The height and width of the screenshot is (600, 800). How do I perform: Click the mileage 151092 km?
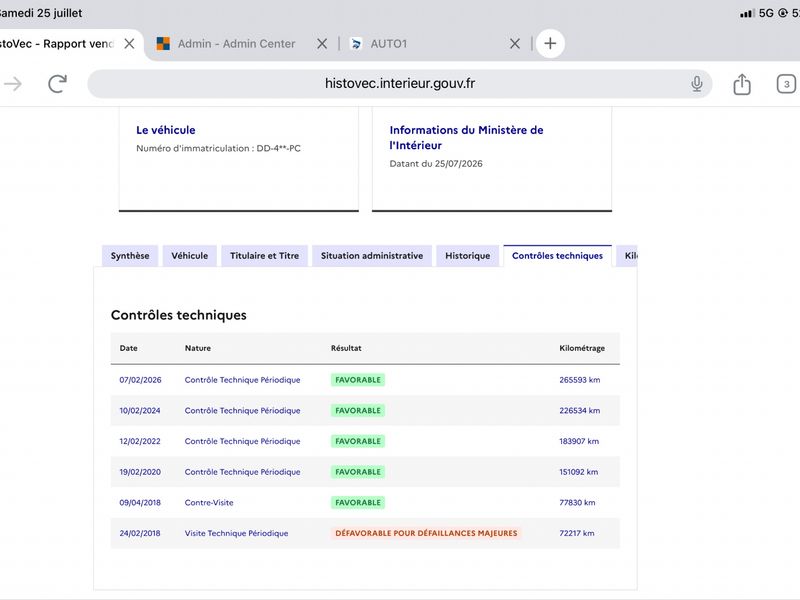pyautogui.click(x=579, y=472)
